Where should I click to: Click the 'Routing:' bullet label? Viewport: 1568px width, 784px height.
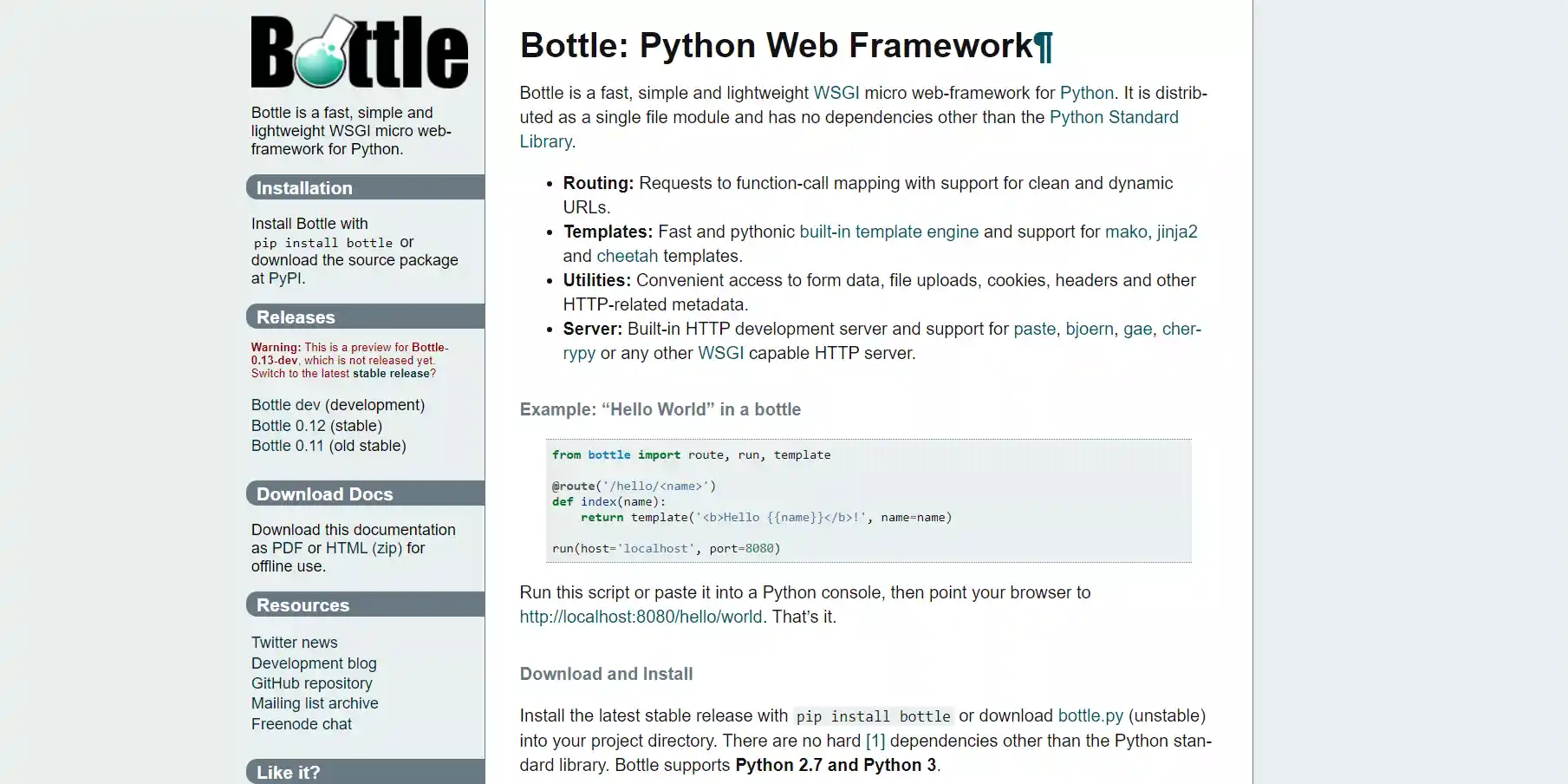[x=599, y=183]
